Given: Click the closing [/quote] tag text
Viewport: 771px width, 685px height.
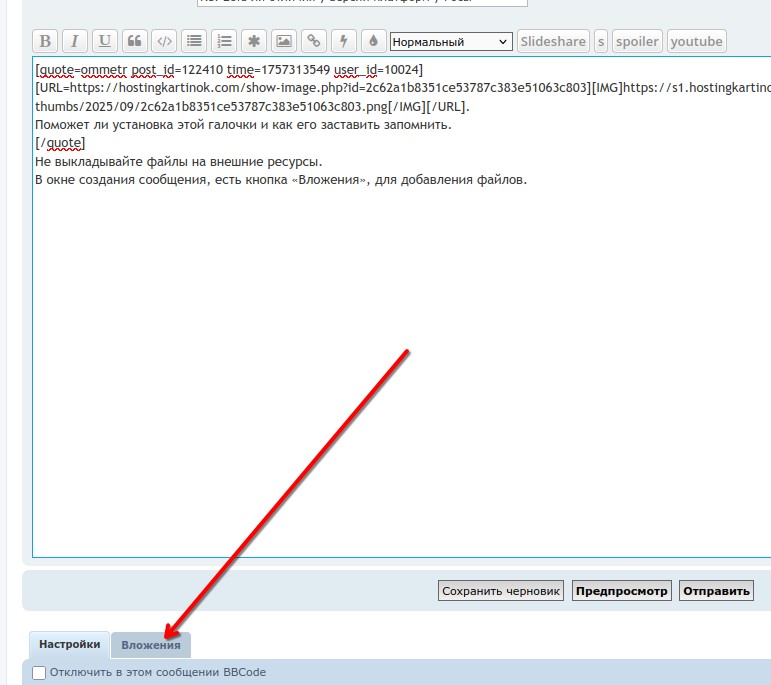Looking at the screenshot, I should (60, 143).
